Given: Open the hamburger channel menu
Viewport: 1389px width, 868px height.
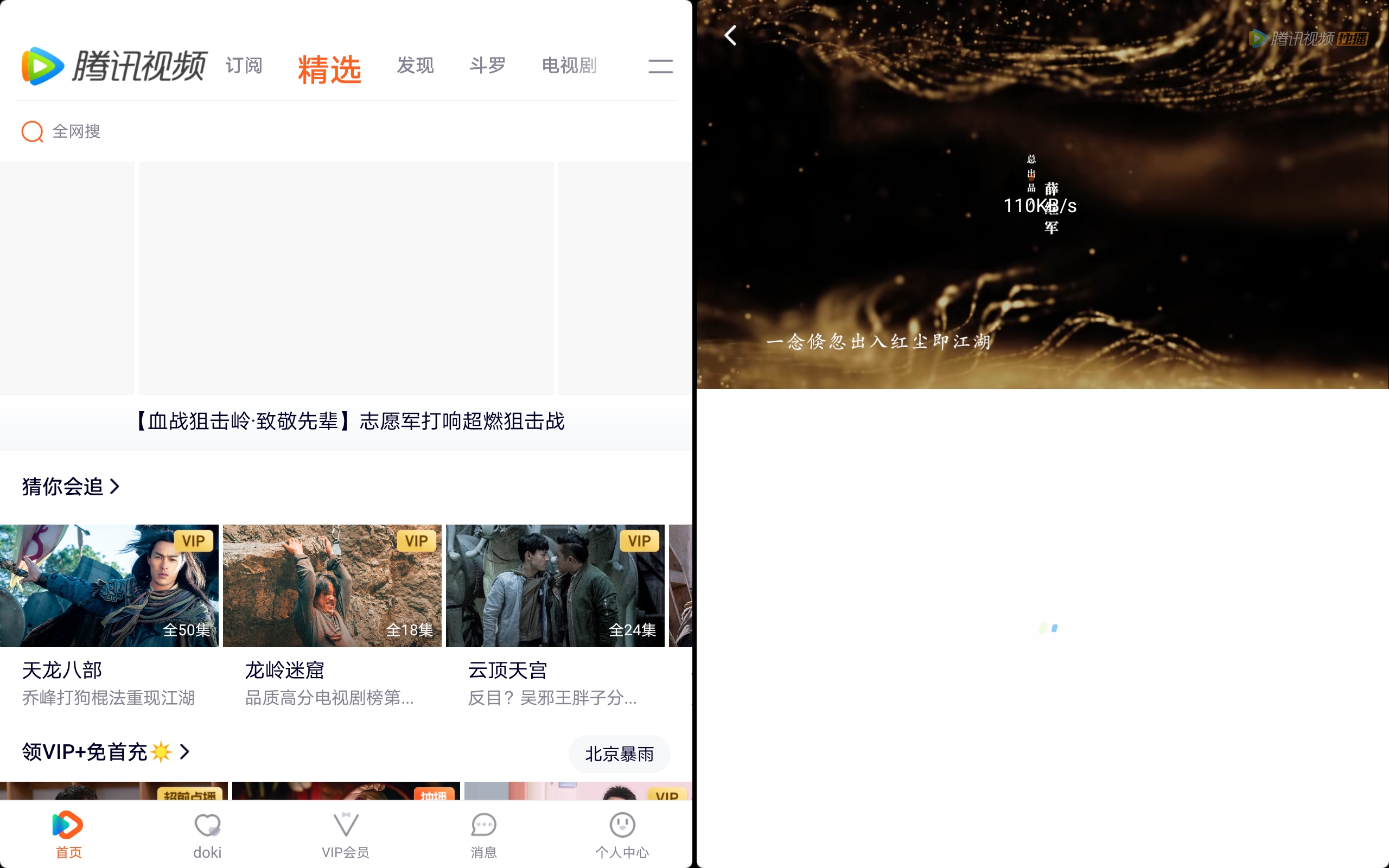Looking at the screenshot, I should click(661, 66).
